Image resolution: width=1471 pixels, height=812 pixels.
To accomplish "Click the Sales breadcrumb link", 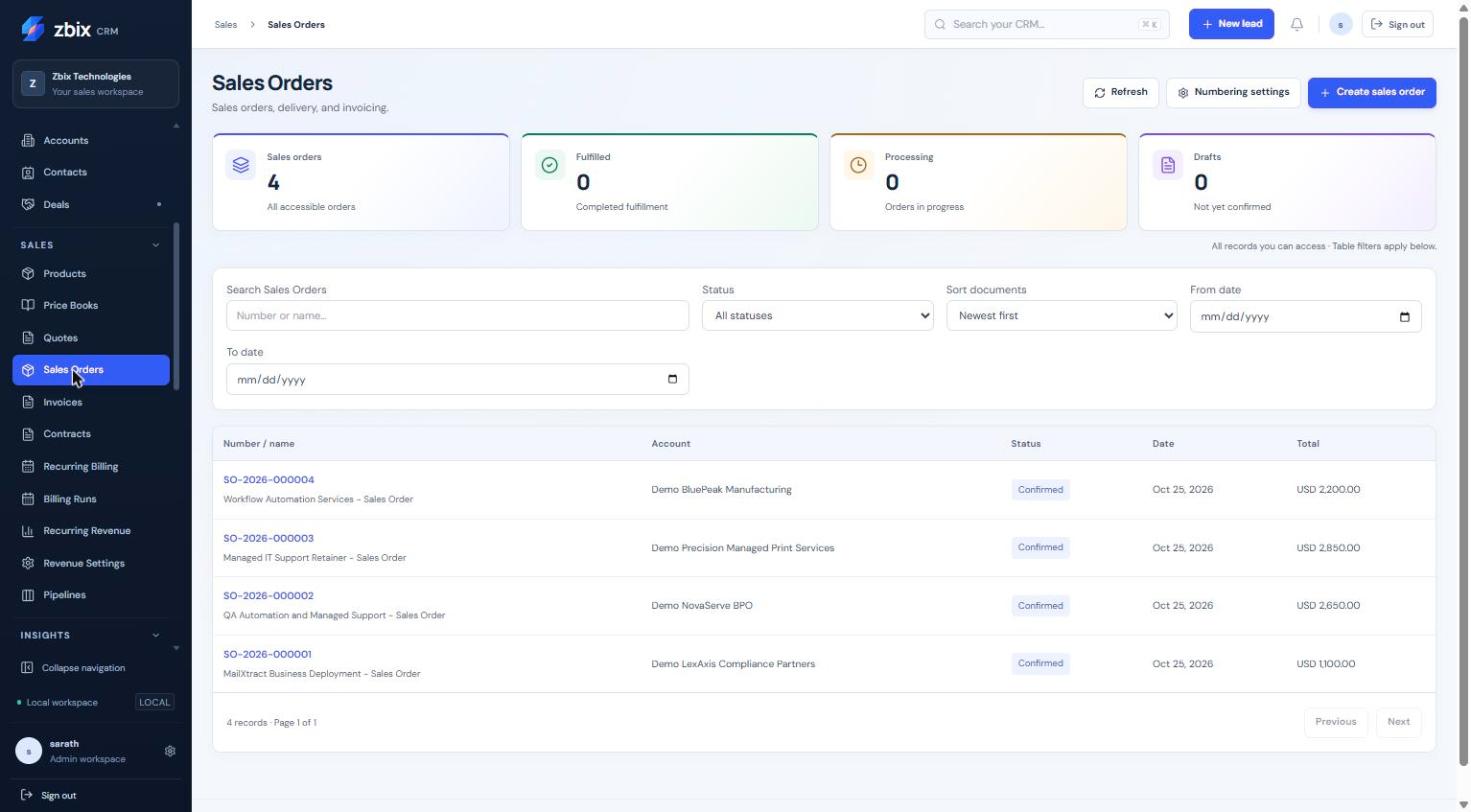I will point(226,25).
